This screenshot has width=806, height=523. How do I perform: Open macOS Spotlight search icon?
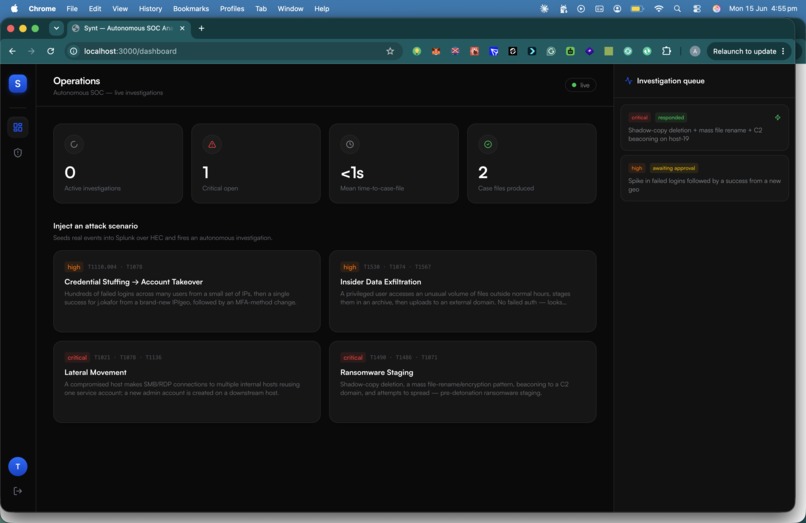pos(677,9)
